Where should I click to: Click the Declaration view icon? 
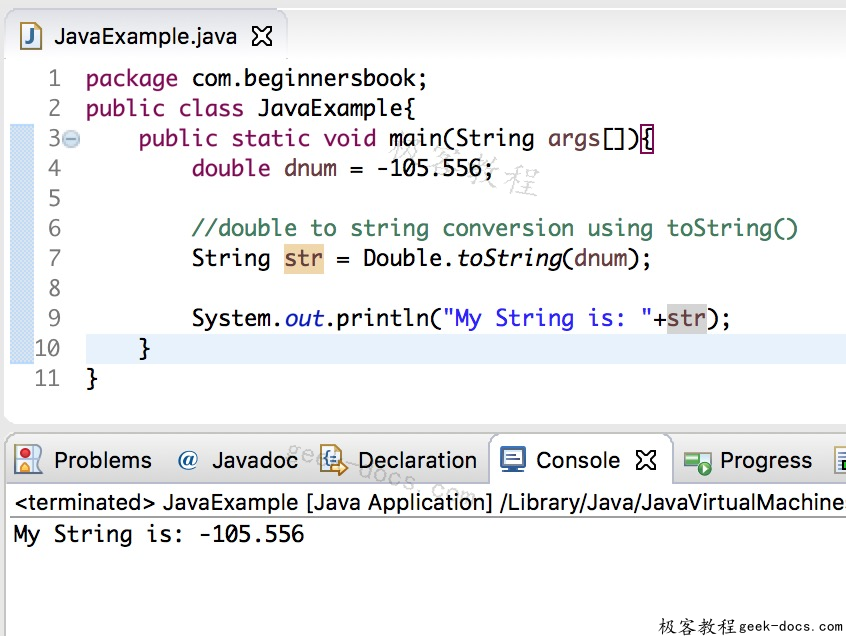[333, 460]
